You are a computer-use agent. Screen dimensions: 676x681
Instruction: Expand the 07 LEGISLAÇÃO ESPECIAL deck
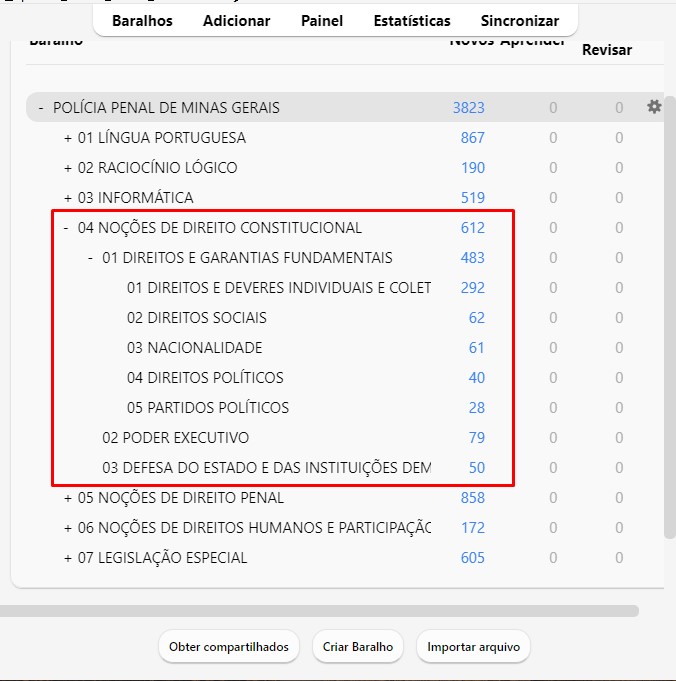coord(68,558)
